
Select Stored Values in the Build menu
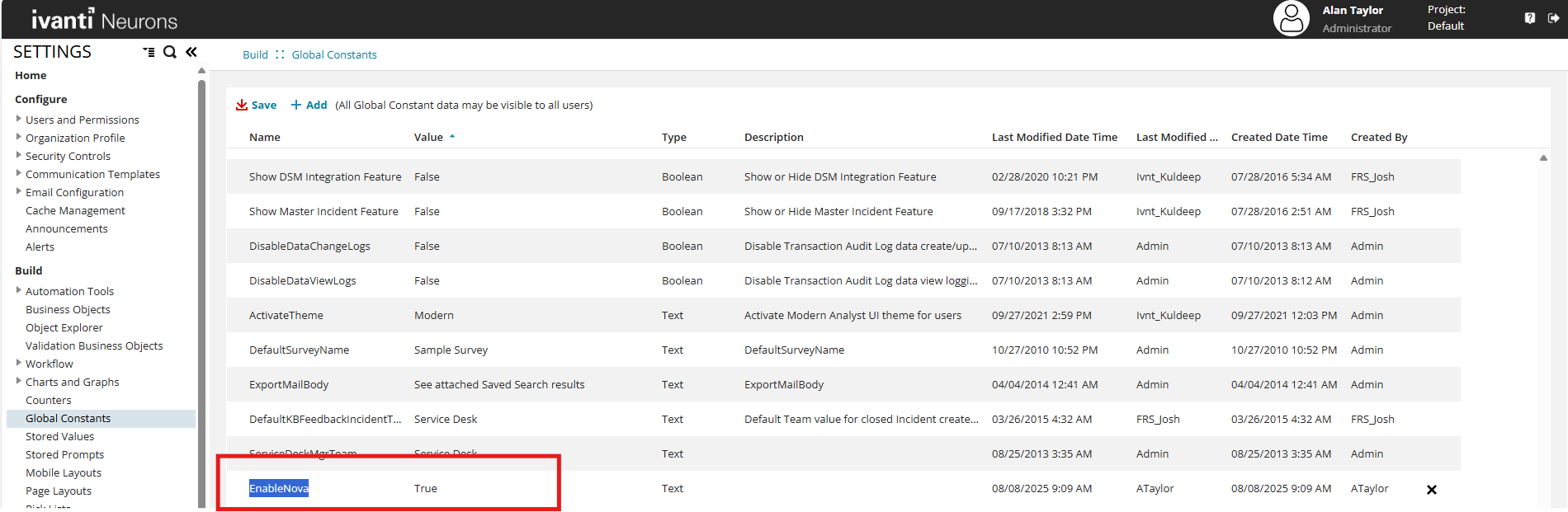pos(59,437)
